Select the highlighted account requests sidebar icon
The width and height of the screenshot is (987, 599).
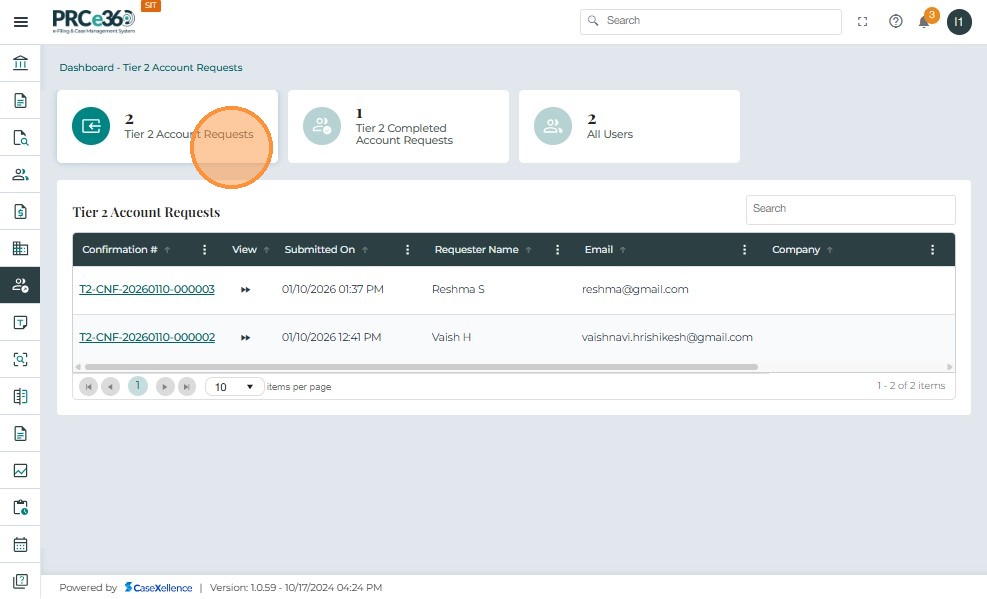(20, 285)
